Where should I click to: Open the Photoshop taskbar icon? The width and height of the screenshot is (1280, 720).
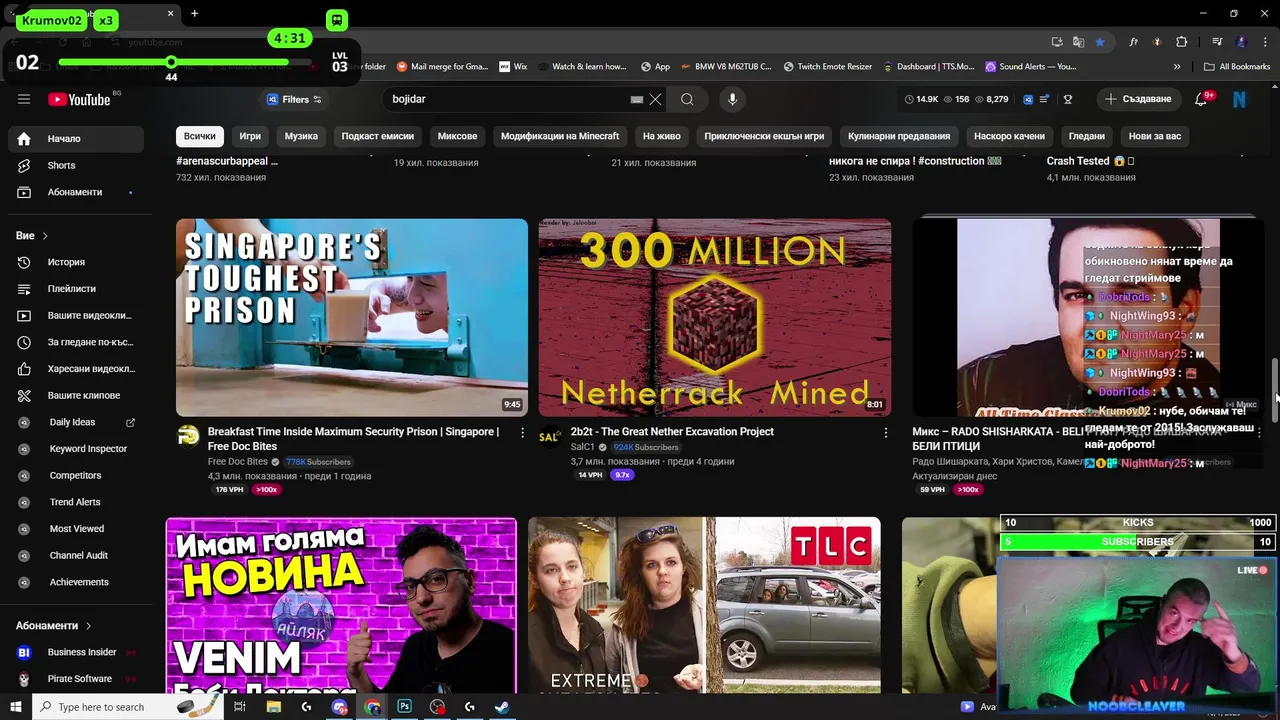click(404, 706)
